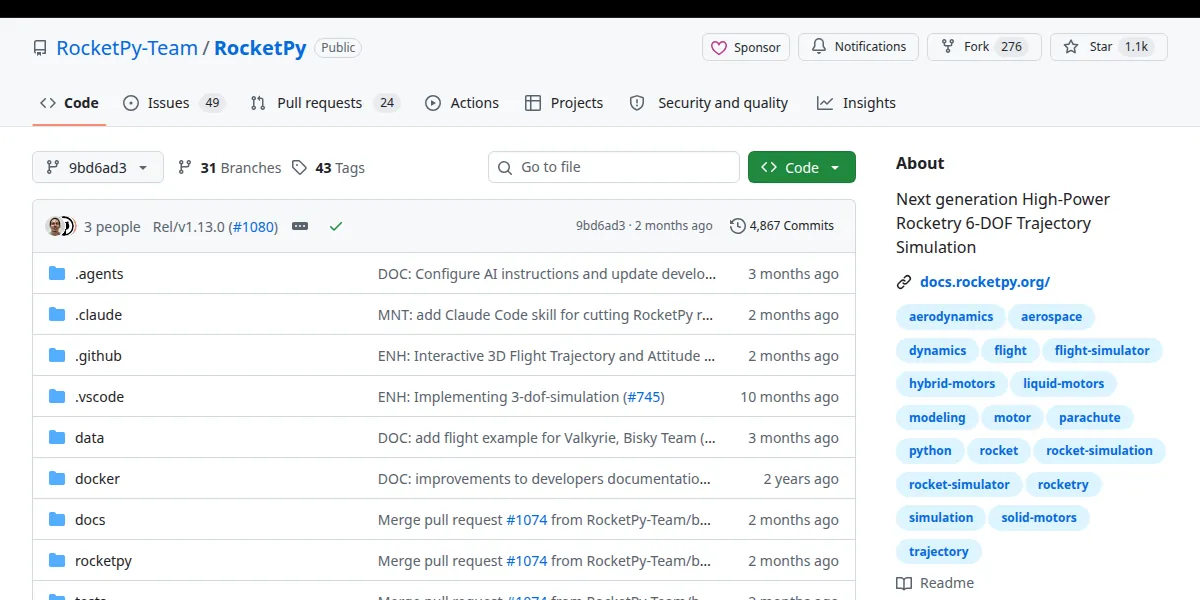1200x600 pixels.
Task: Open the .agents folder name
Action: 99,274
